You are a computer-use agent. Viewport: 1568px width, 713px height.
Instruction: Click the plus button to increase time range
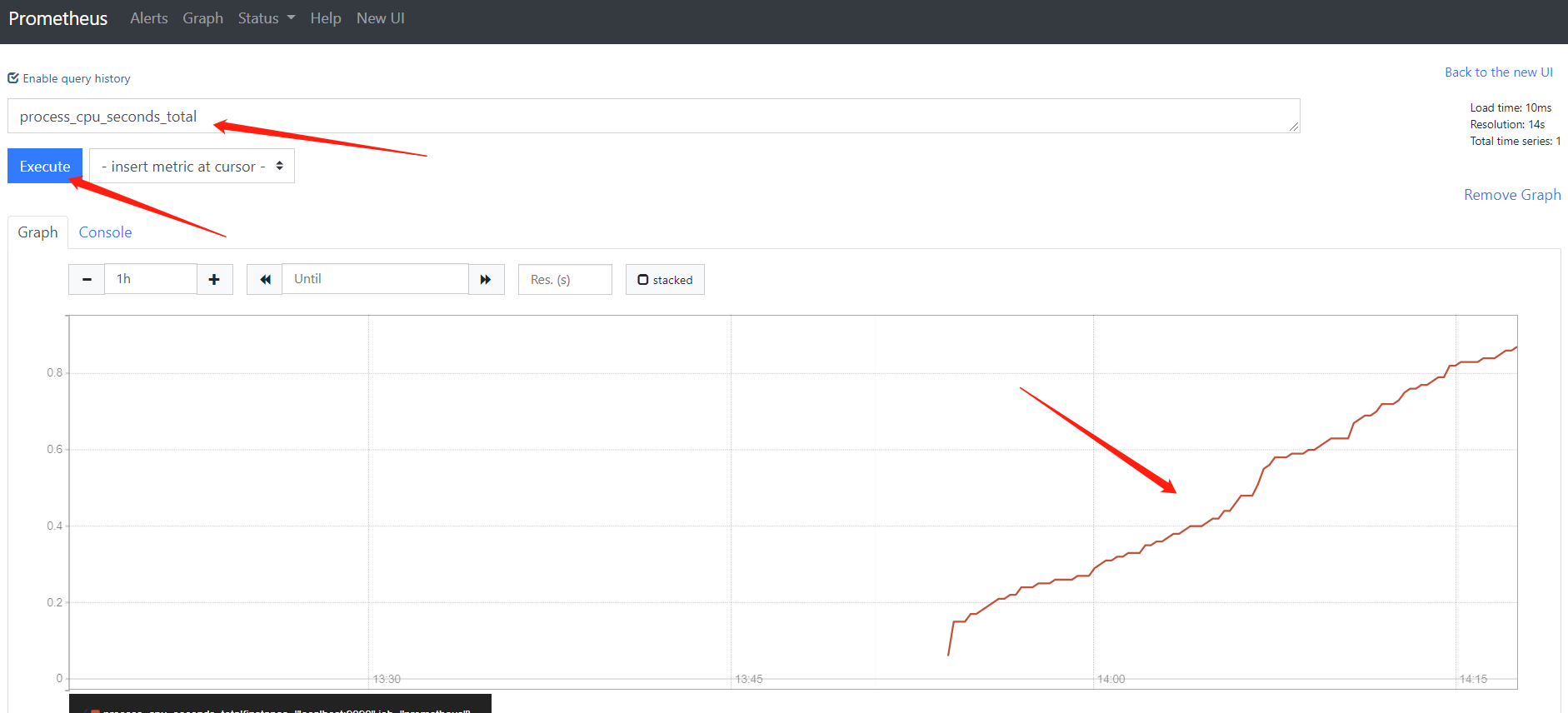215,279
